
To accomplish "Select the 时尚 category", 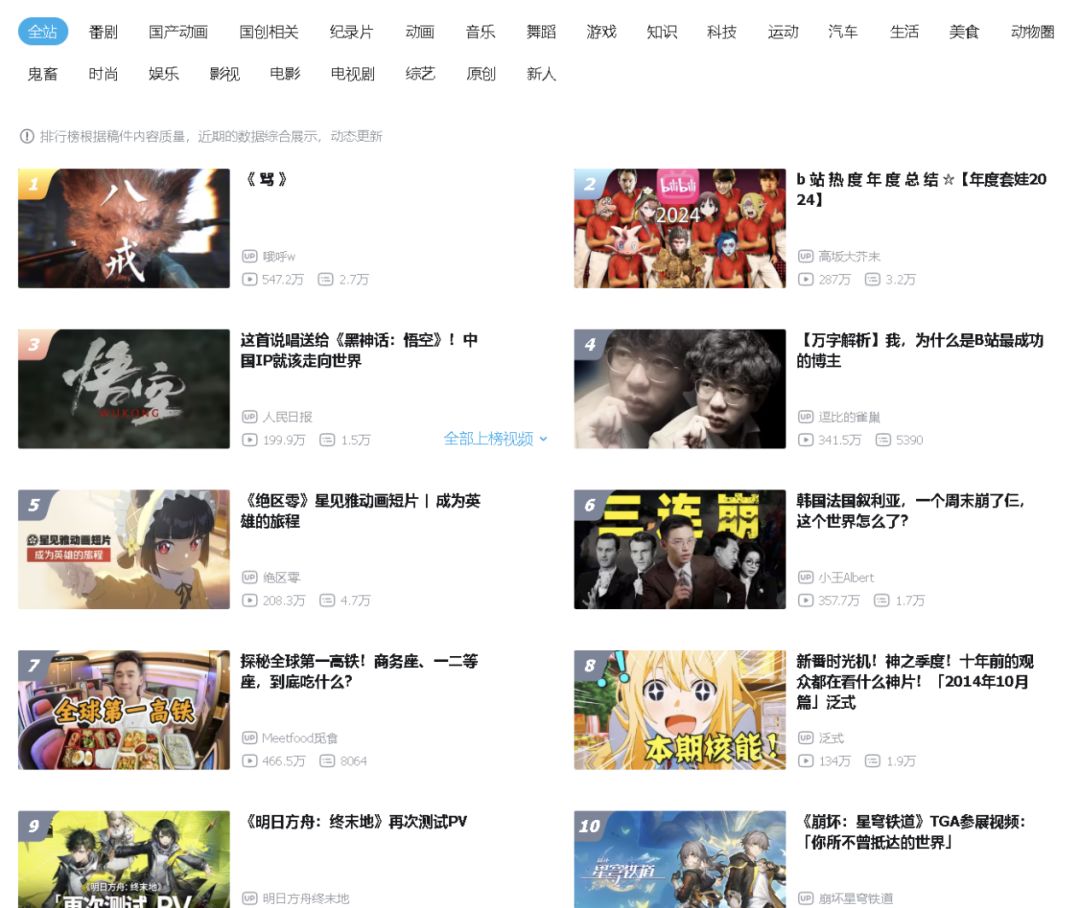I will (x=103, y=74).
